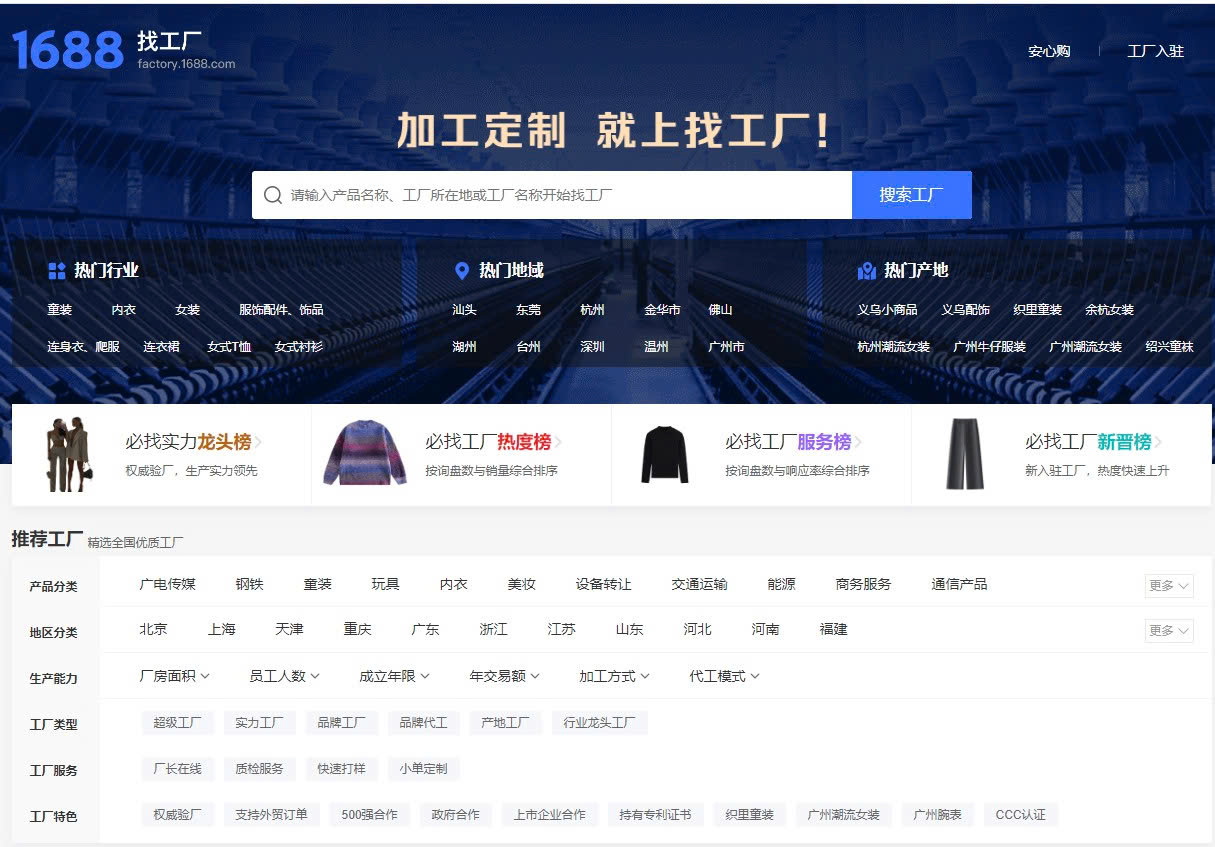Click the 搜索工厂 search button
This screenshot has height=847, width=1215.
(x=912, y=194)
